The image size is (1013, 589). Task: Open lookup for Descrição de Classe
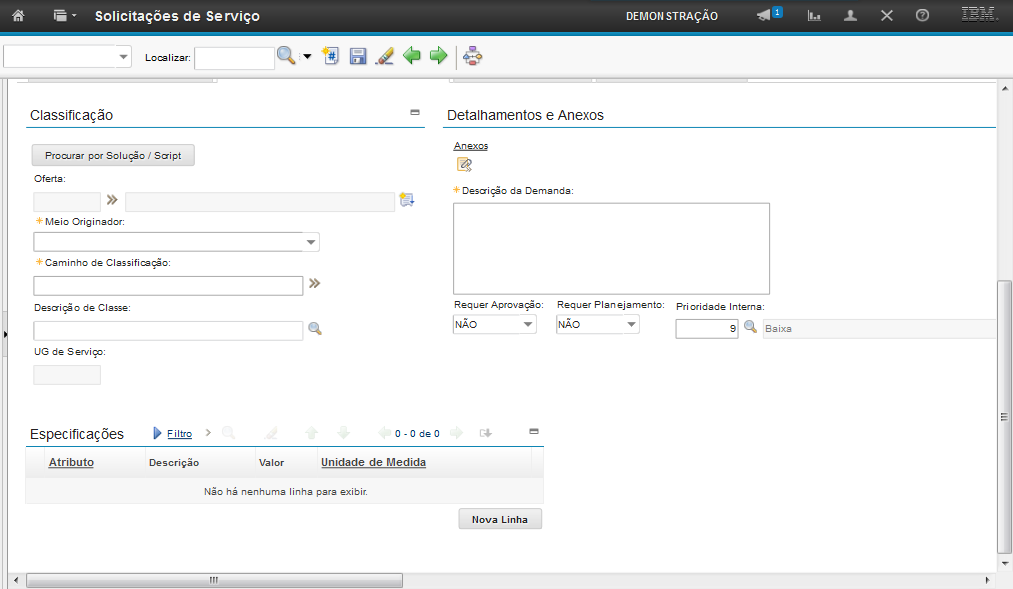(314, 328)
